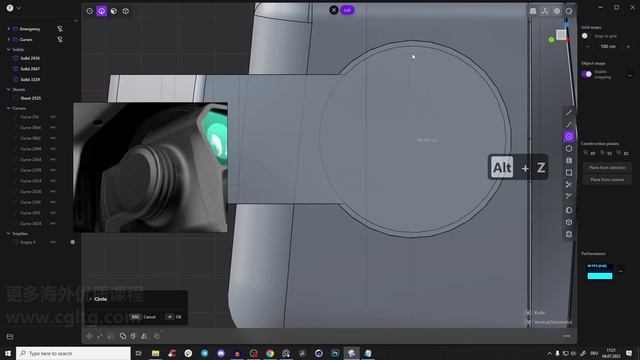Expand the Emergency group
Image resolution: width=640 pixels, height=360 pixels.
tap(9, 29)
